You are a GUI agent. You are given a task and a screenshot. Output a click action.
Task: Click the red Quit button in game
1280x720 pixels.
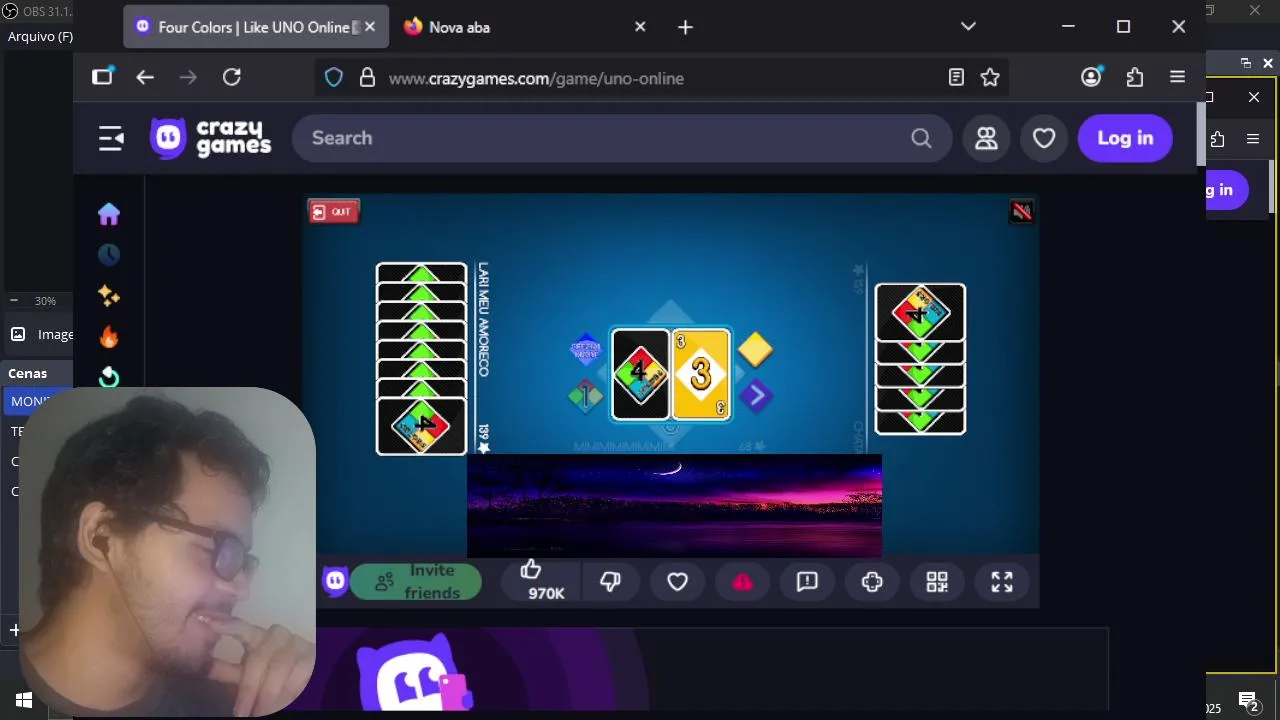click(333, 211)
